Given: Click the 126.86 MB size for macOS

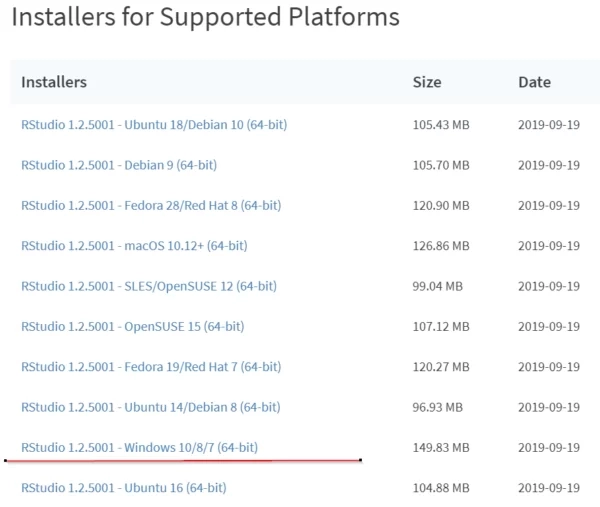Looking at the screenshot, I should pos(441,245).
